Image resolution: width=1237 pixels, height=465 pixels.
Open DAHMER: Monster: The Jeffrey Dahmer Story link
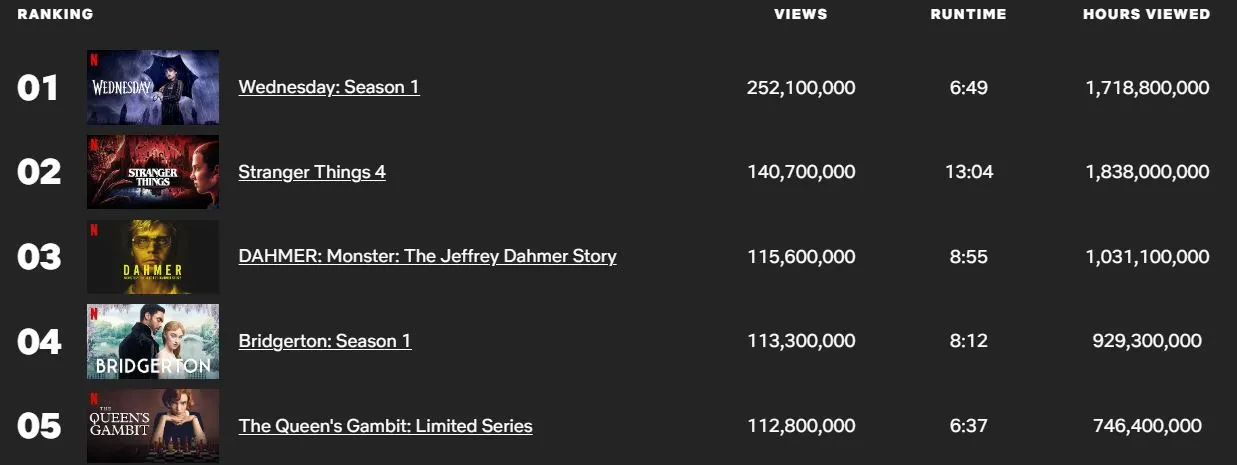tap(428, 256)
